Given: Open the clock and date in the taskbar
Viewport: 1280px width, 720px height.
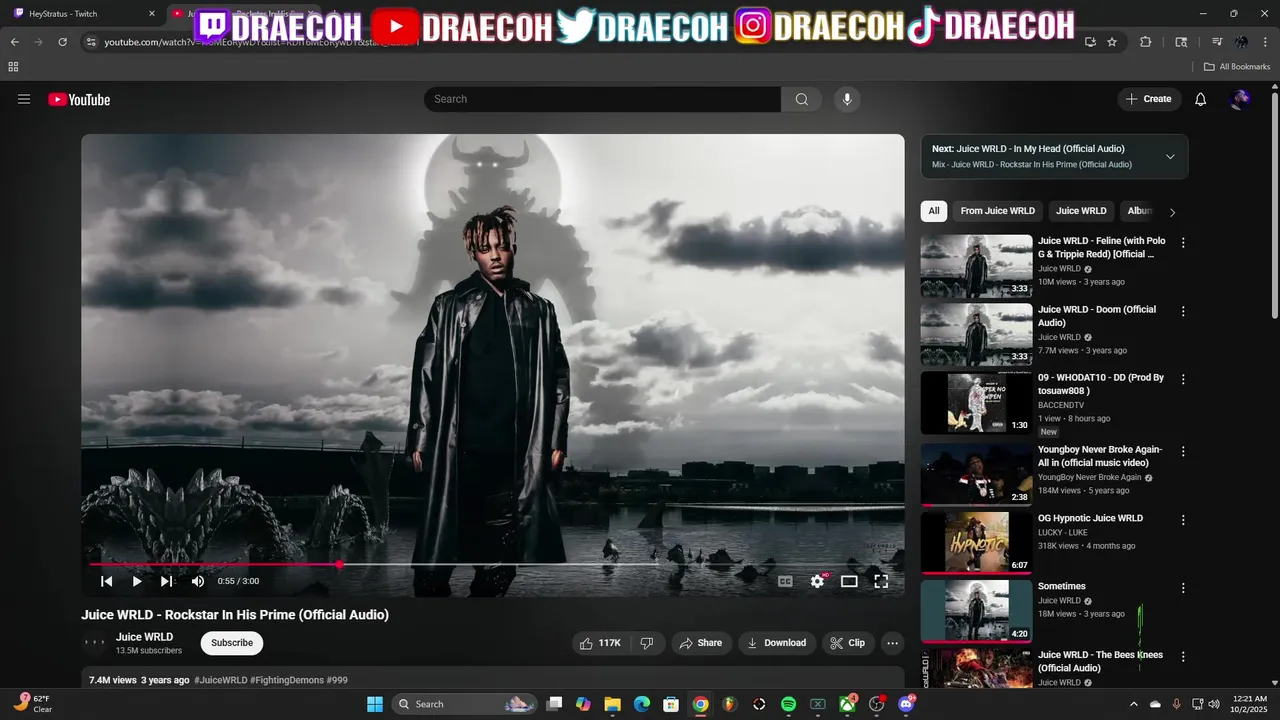Looking at the screenshot, I should pyautogui.click(x=1249, y=704).
